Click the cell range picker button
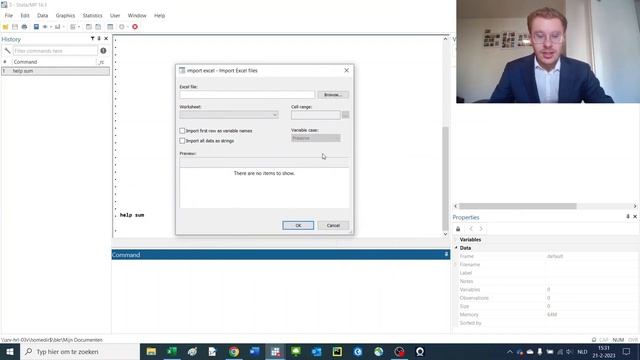Image resolution: width=640 pixels, height=360 pixels. click(x=345, y=115)
